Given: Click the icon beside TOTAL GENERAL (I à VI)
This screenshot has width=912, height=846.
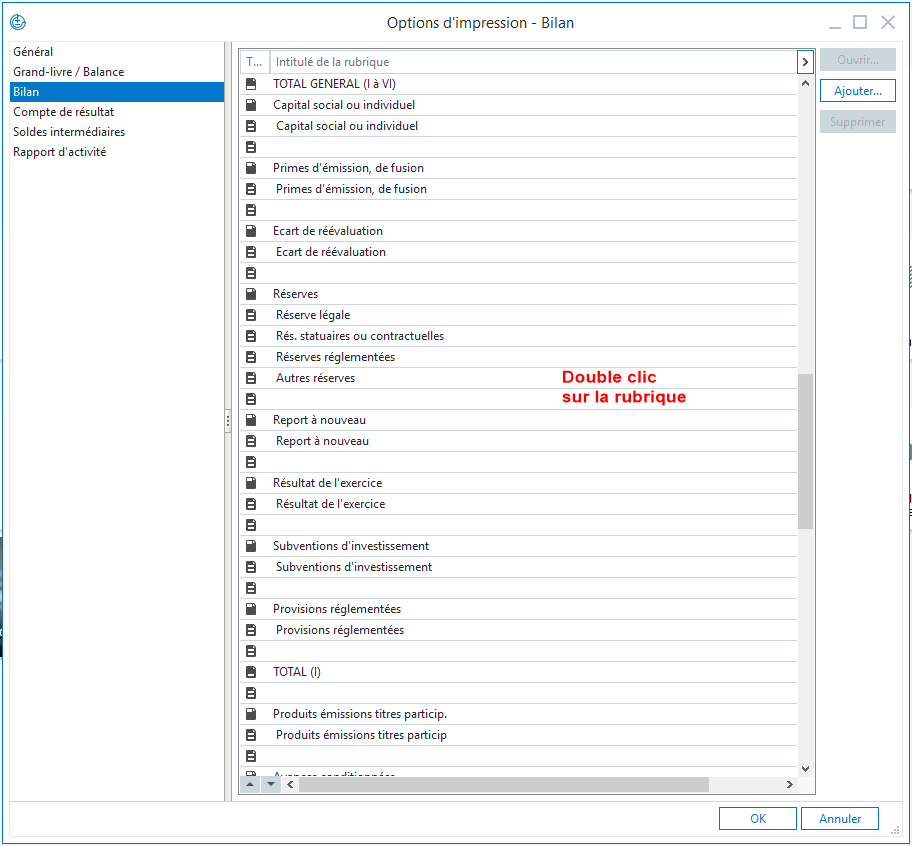Looking at the screenshot, I should (x=251, y=84).
